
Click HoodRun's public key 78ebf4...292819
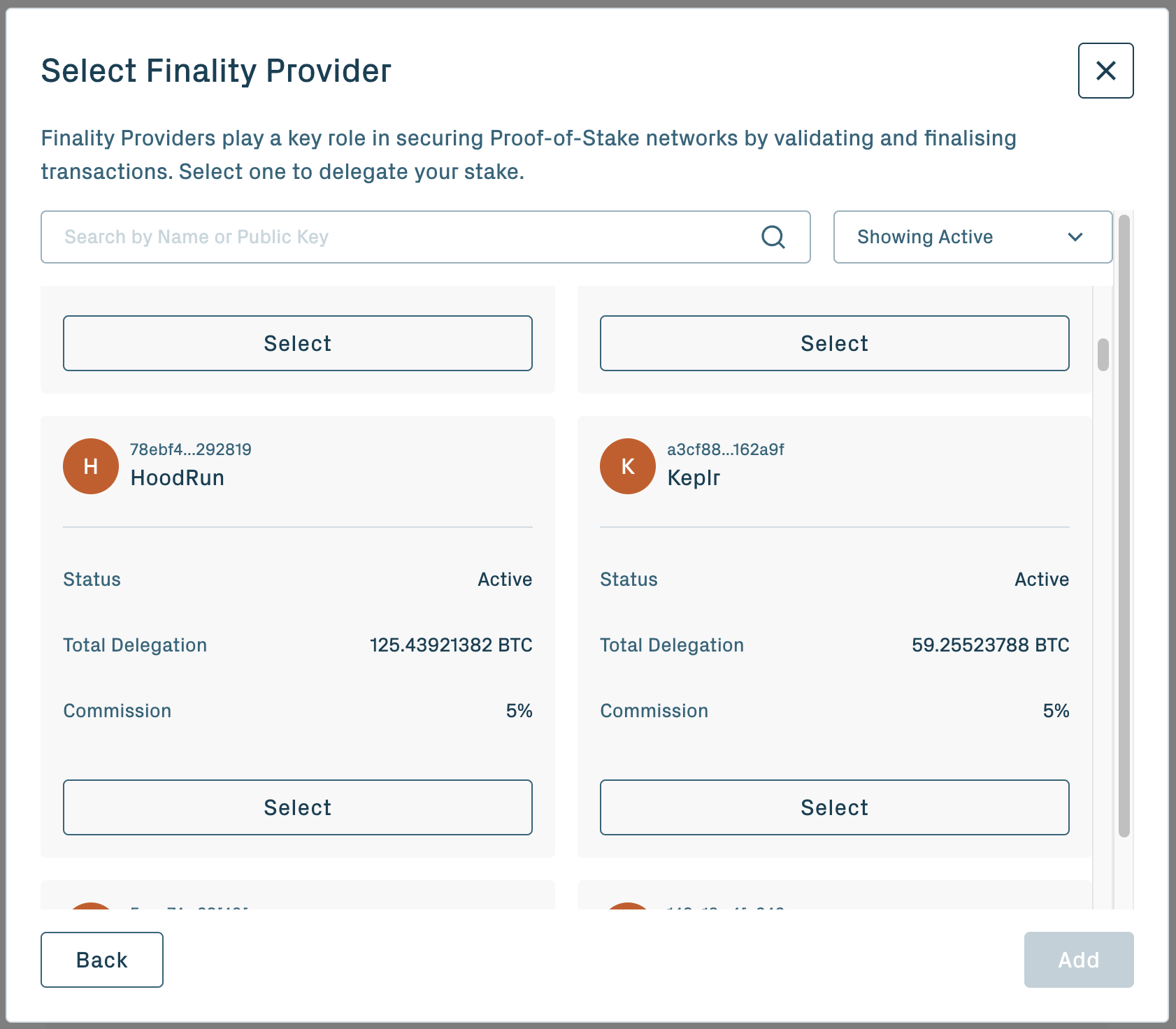click(x=191, y=449)
